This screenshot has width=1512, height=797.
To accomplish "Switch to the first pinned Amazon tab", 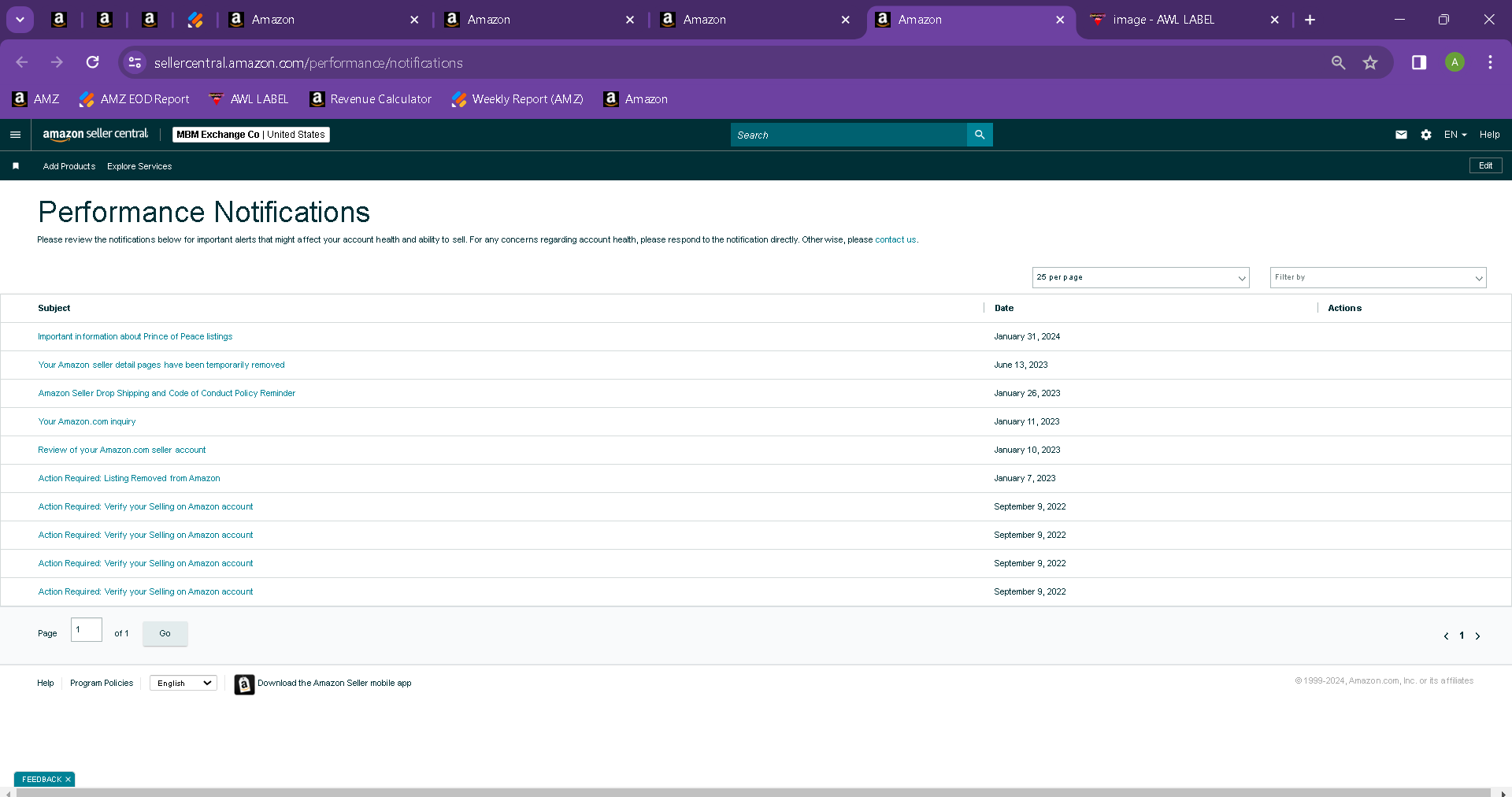I will 59,20.
